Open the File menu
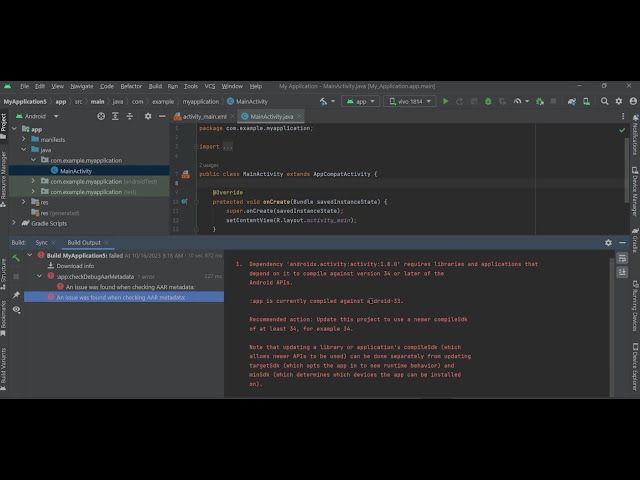Image resolution: width=640 pixels, height=480 pixels. pyautogui.click(x=24, y=86)
